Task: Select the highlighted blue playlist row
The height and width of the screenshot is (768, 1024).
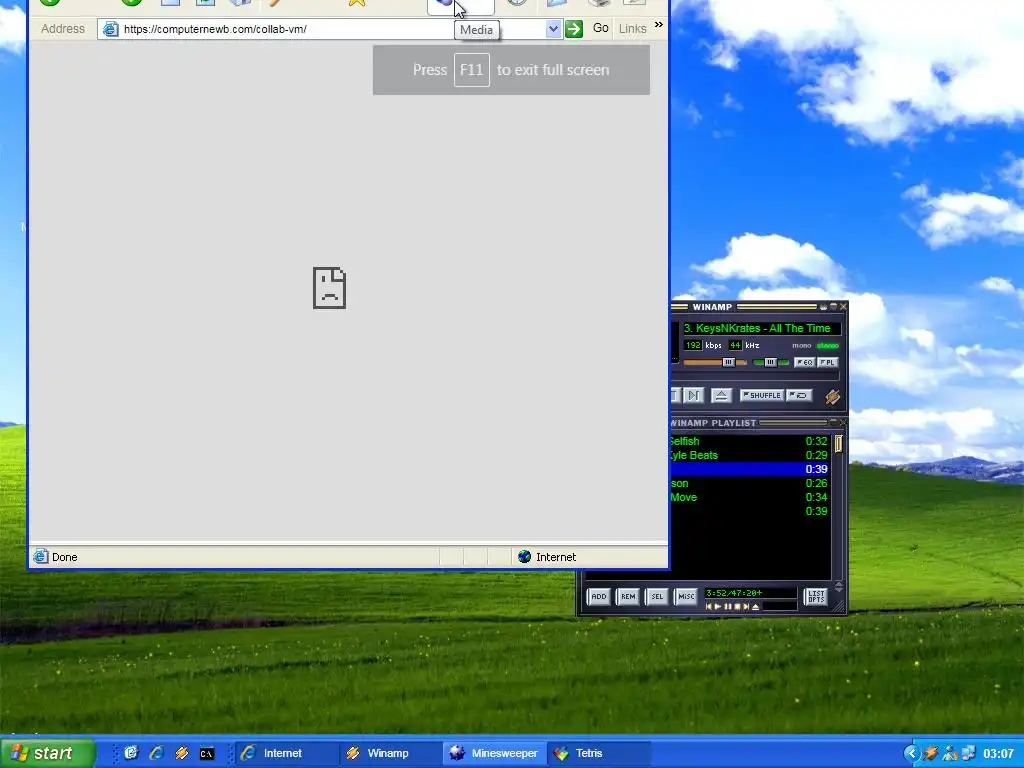Action: click(x=750, y=469)
